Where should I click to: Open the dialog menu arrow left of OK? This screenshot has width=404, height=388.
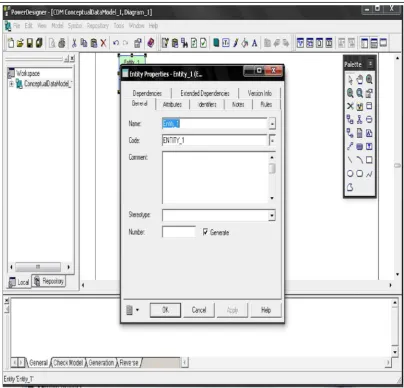(x=137, y=310)
